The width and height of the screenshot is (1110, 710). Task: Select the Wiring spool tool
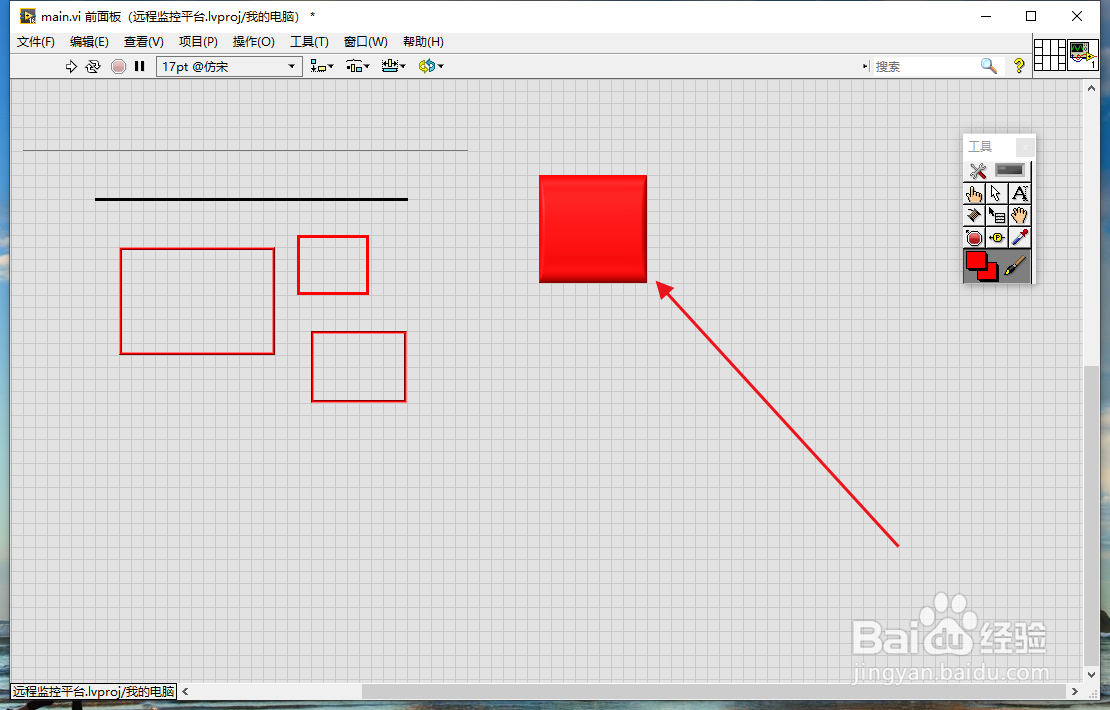tap(974, 216)
